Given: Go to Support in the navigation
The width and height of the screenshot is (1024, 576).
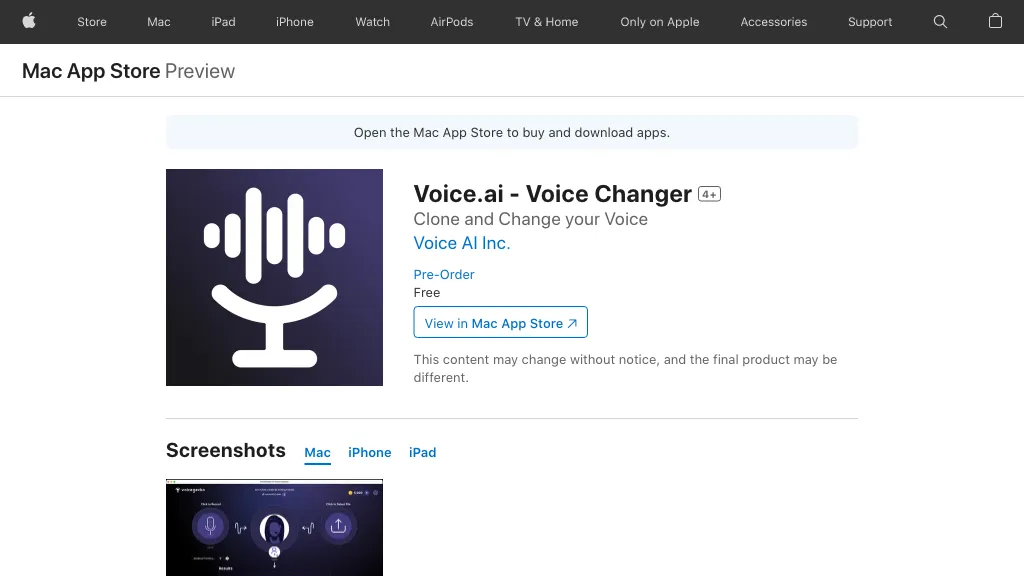Looking at the screenshot, I should click(870, 22).
